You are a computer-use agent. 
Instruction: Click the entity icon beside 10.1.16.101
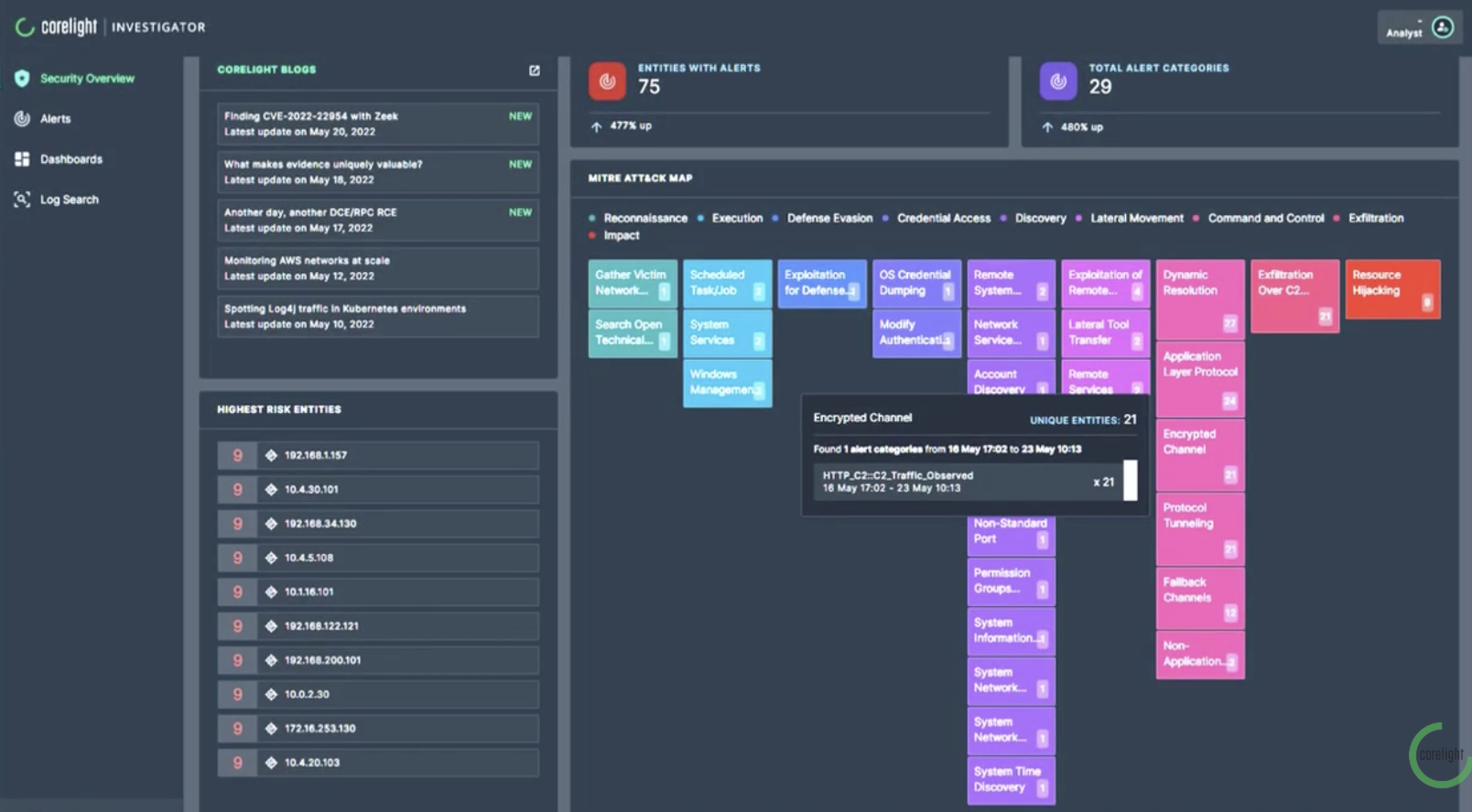pyautogui.click(x=271, y=592)
